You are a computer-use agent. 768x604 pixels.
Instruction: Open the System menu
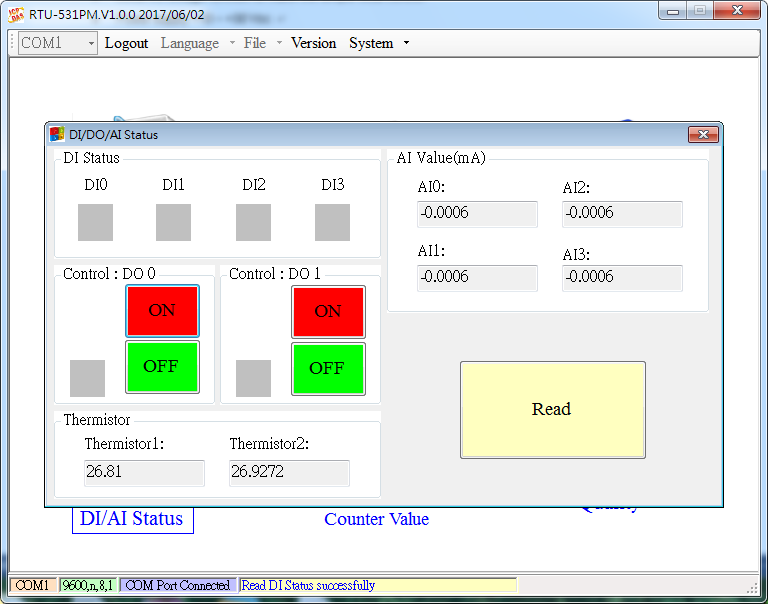(x=371, y=43)
